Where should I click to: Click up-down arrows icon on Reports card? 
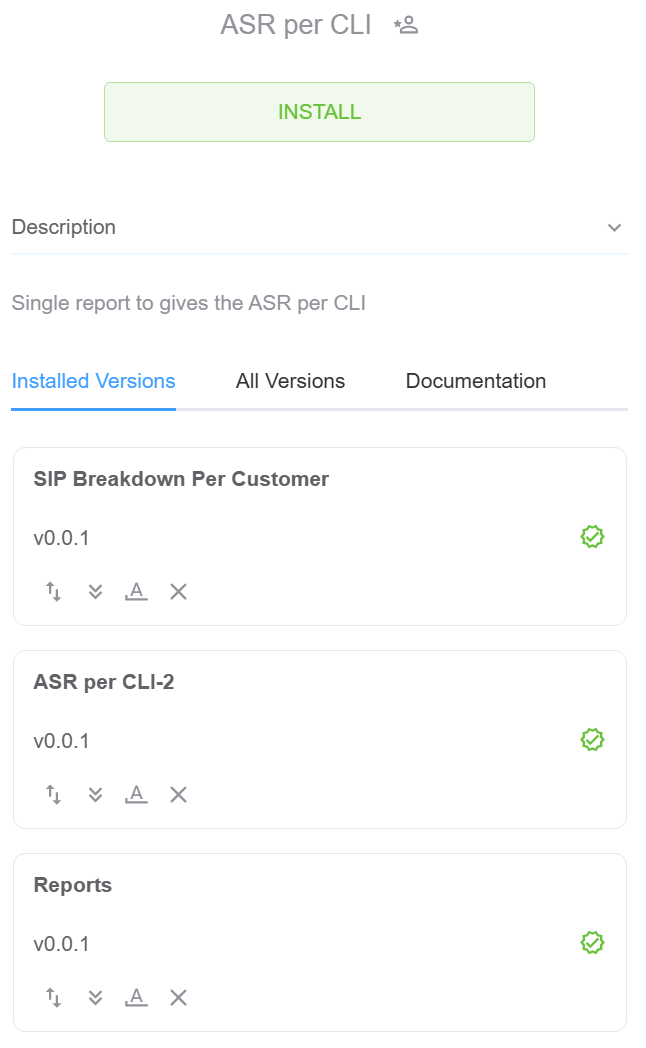coord(54,998)
